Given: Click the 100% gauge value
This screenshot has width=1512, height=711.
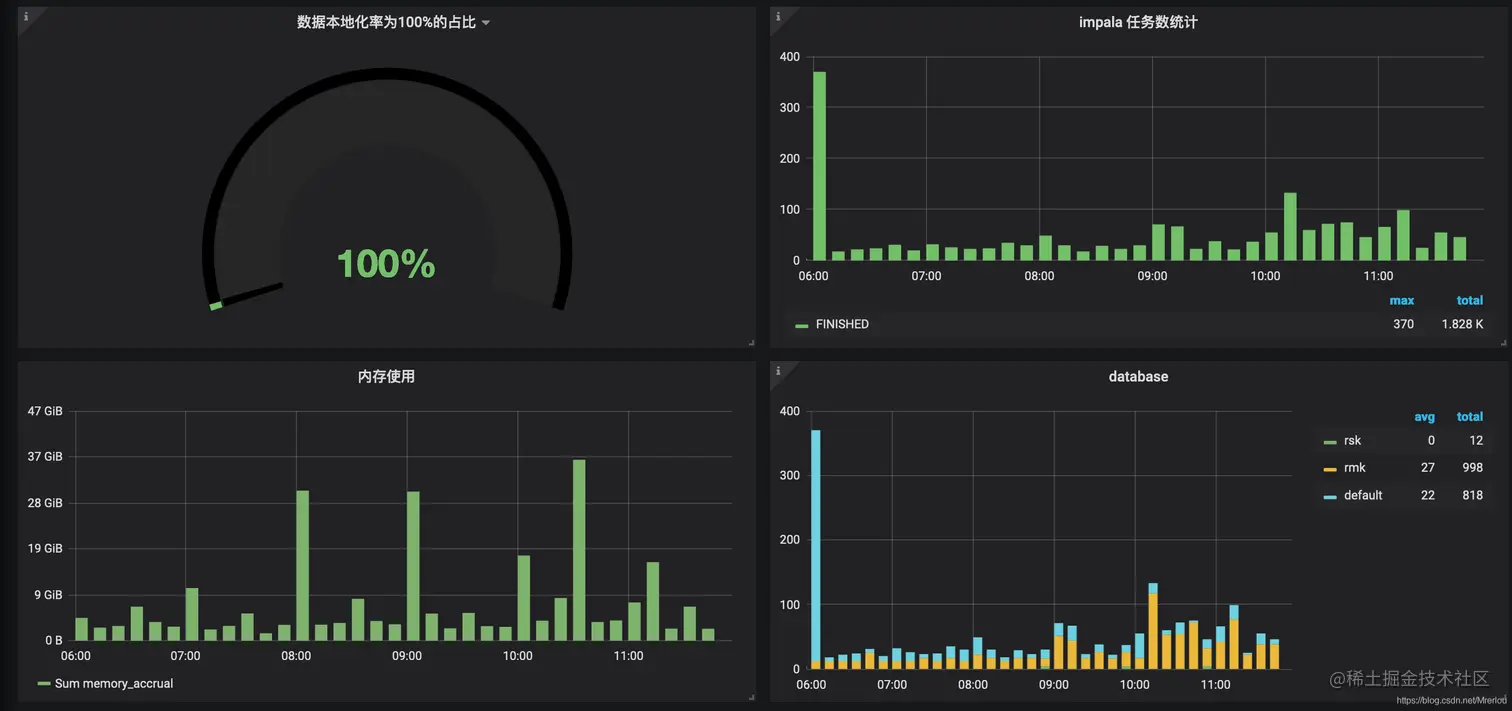Looking at the screenshot, I should pyautogui.click(x=386, y=264).
